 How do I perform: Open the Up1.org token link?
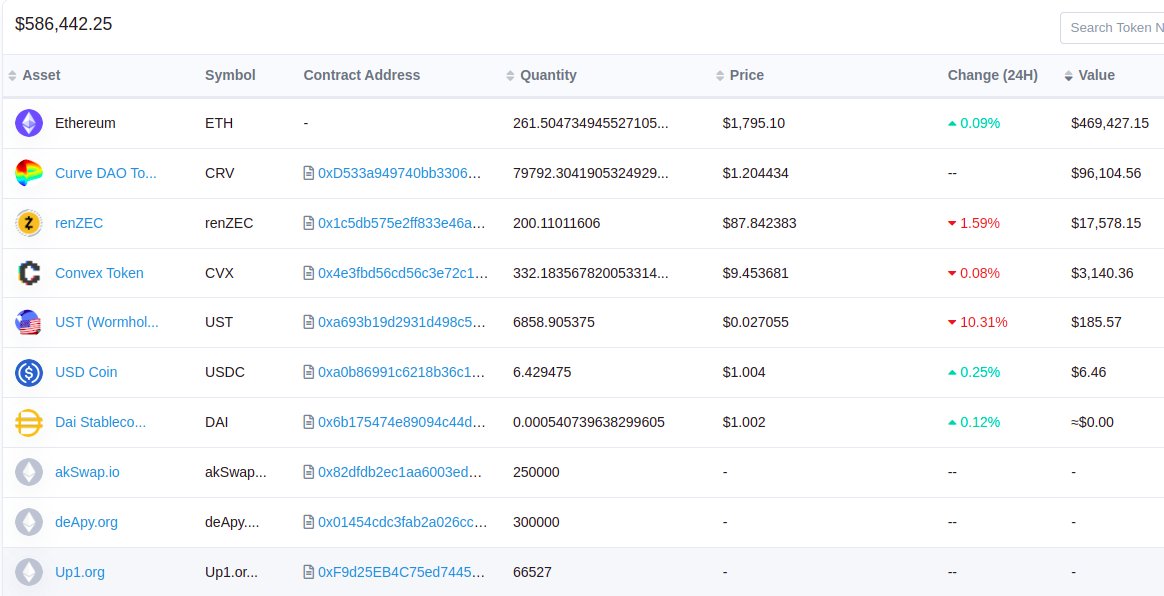(x=79, y=572)
